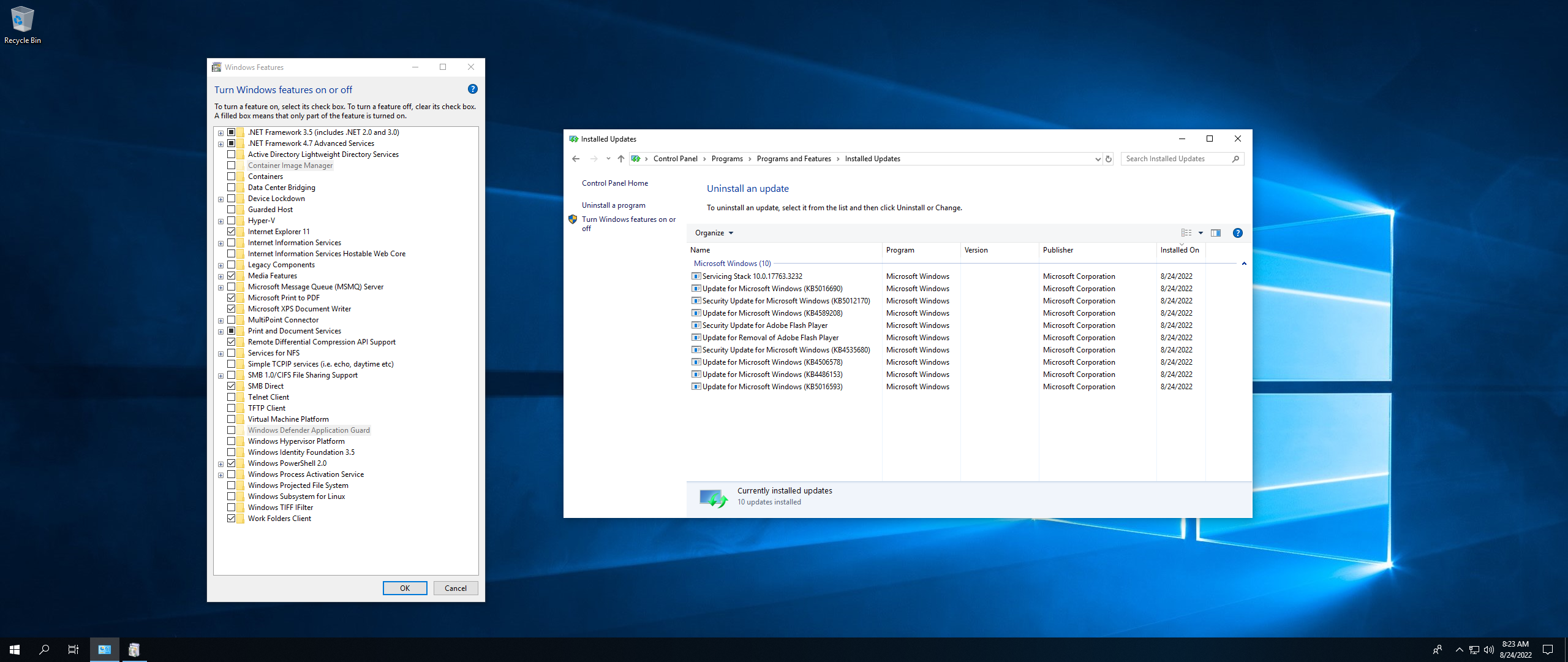Expand the Internet Information Services node
Screen dimensions: 1568x662
tap(221, 243)
